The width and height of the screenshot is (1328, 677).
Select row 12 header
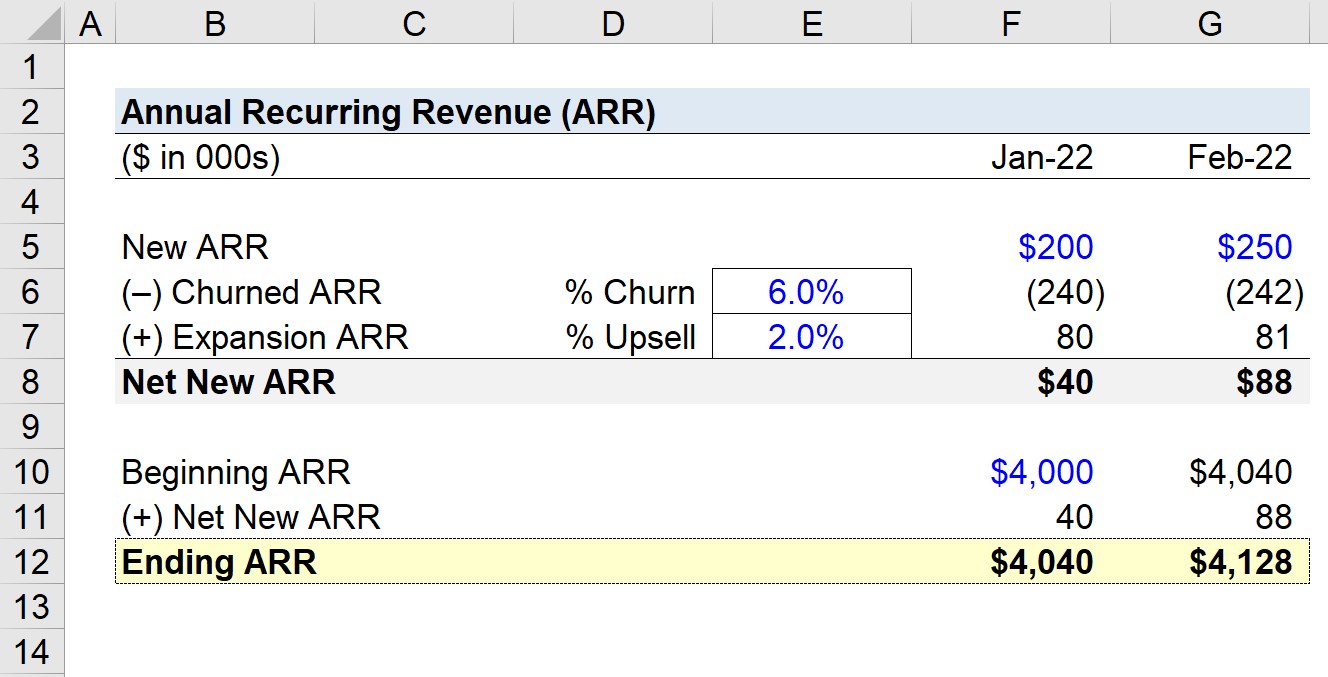click(32, 561)
